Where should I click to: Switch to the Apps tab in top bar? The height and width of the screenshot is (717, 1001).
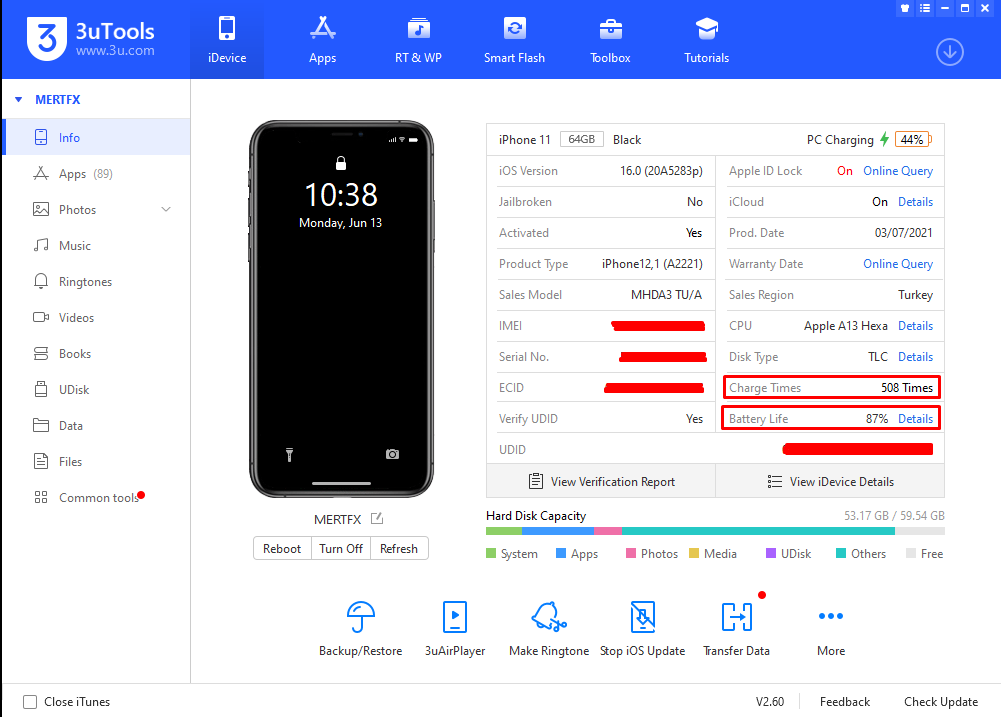pyautogui.click(x=322, y=40)
